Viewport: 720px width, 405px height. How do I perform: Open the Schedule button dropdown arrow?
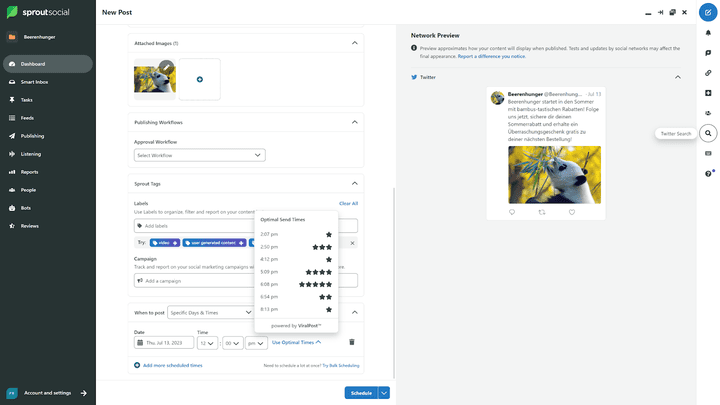(x=384, y=393)
